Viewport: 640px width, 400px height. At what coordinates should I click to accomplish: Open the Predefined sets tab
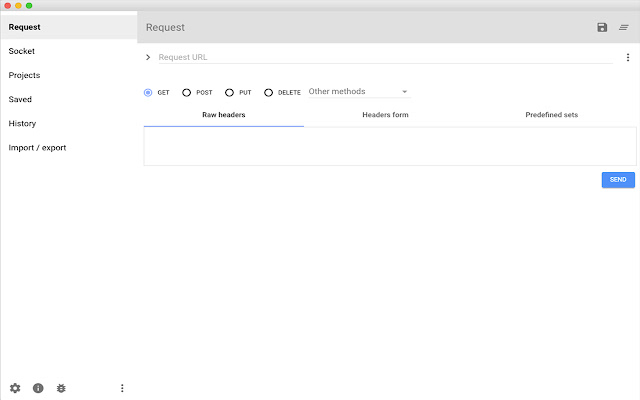551,115
